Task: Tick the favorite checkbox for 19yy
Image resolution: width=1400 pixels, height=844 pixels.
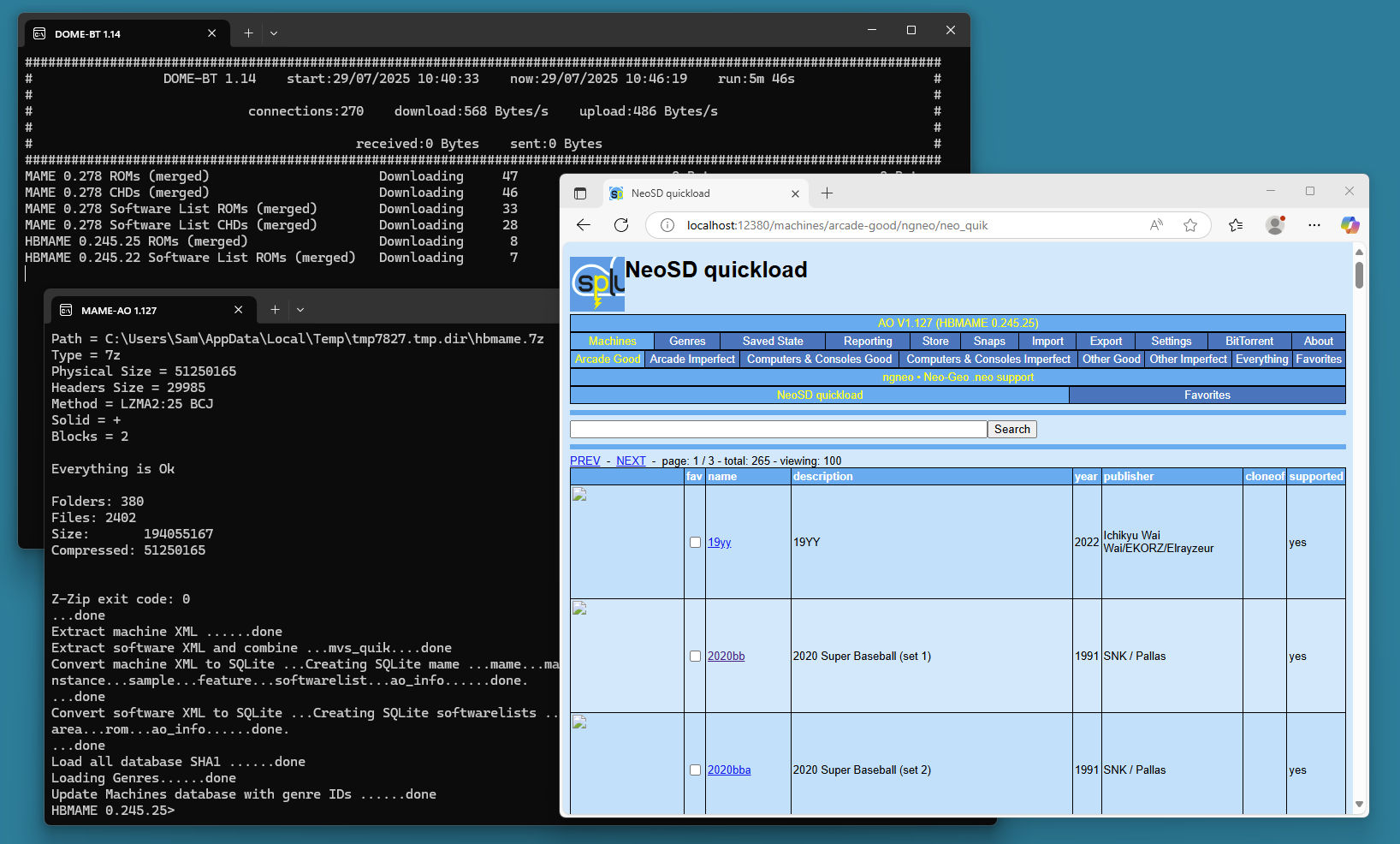Action: point(695,542)
